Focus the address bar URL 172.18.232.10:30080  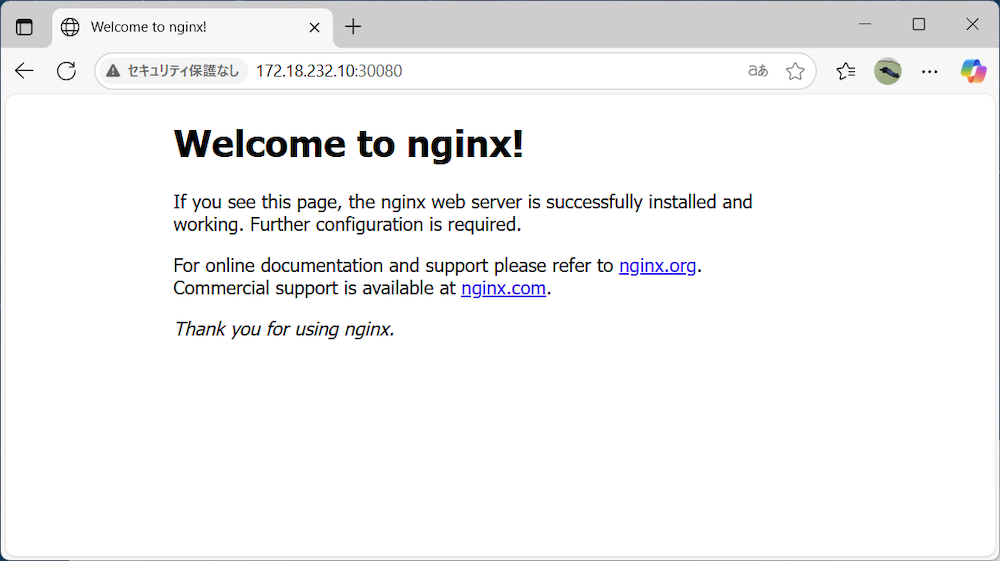pos(329,71)
